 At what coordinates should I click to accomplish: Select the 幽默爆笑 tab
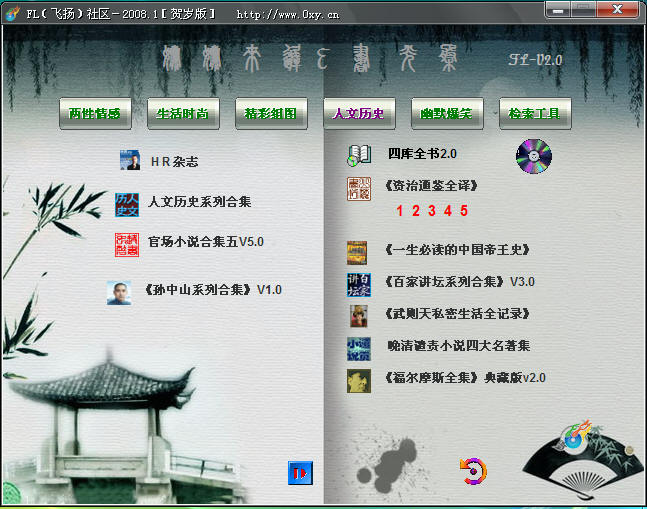447,114
